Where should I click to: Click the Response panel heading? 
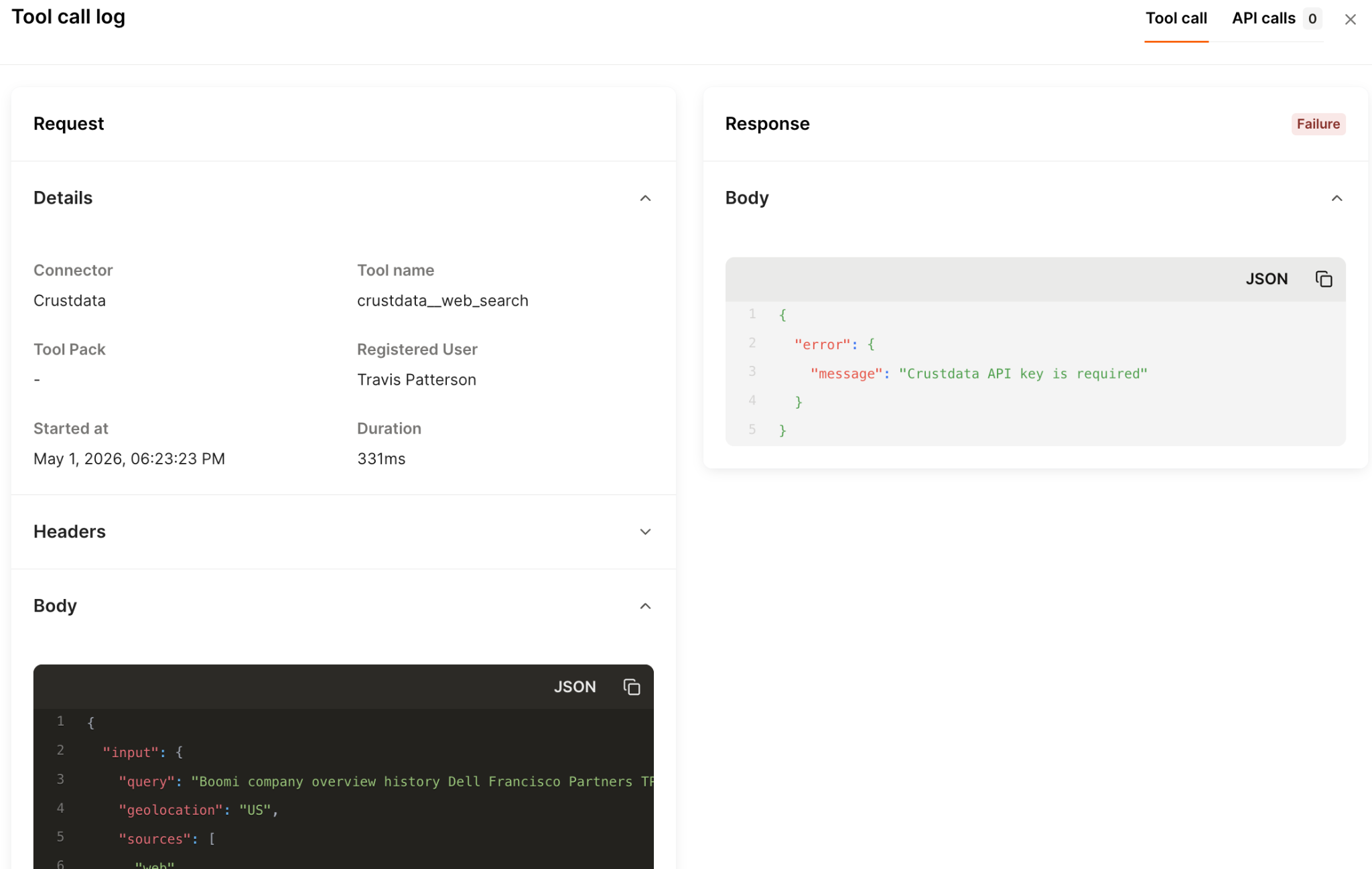[x=767, y=123]
